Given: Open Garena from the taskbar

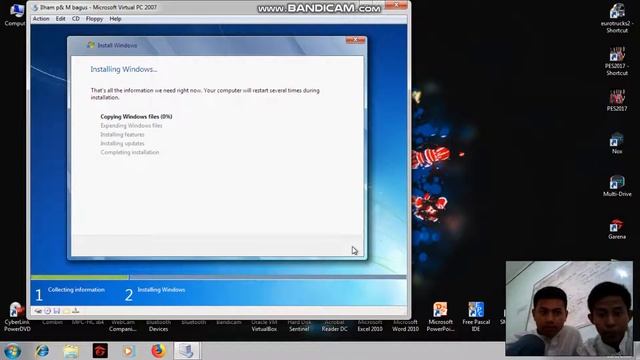Looking at the screenshot, I should [100, 351].
